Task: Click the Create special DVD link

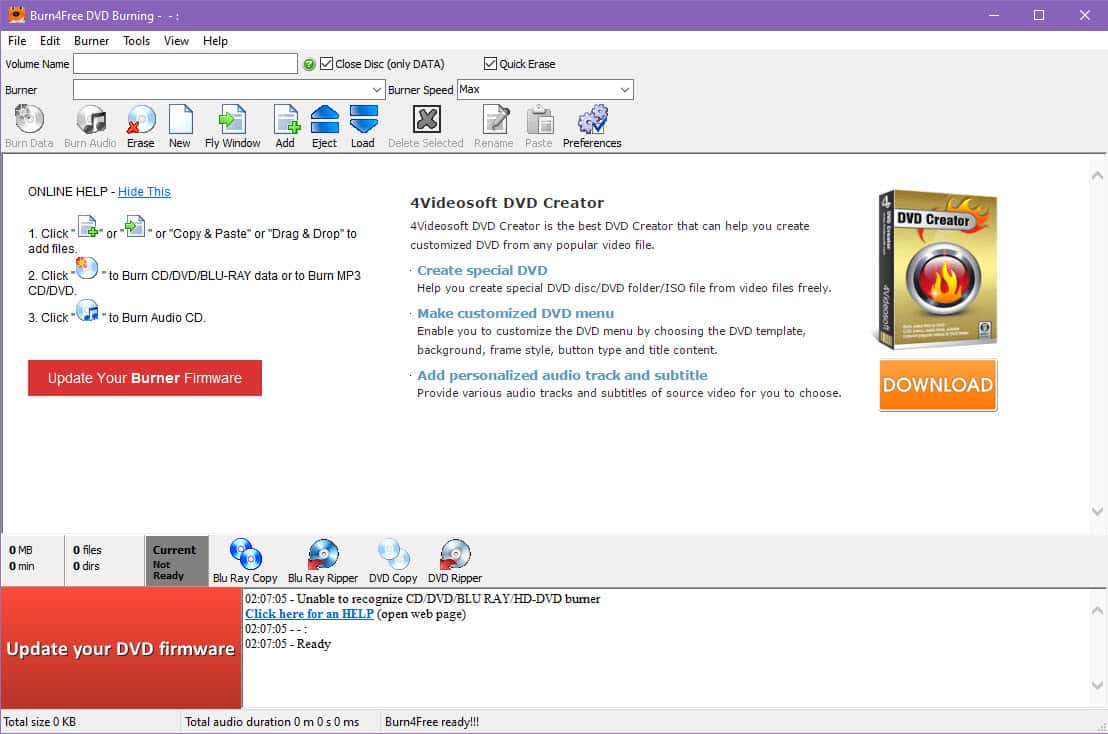Action: (x=482, y=271)
